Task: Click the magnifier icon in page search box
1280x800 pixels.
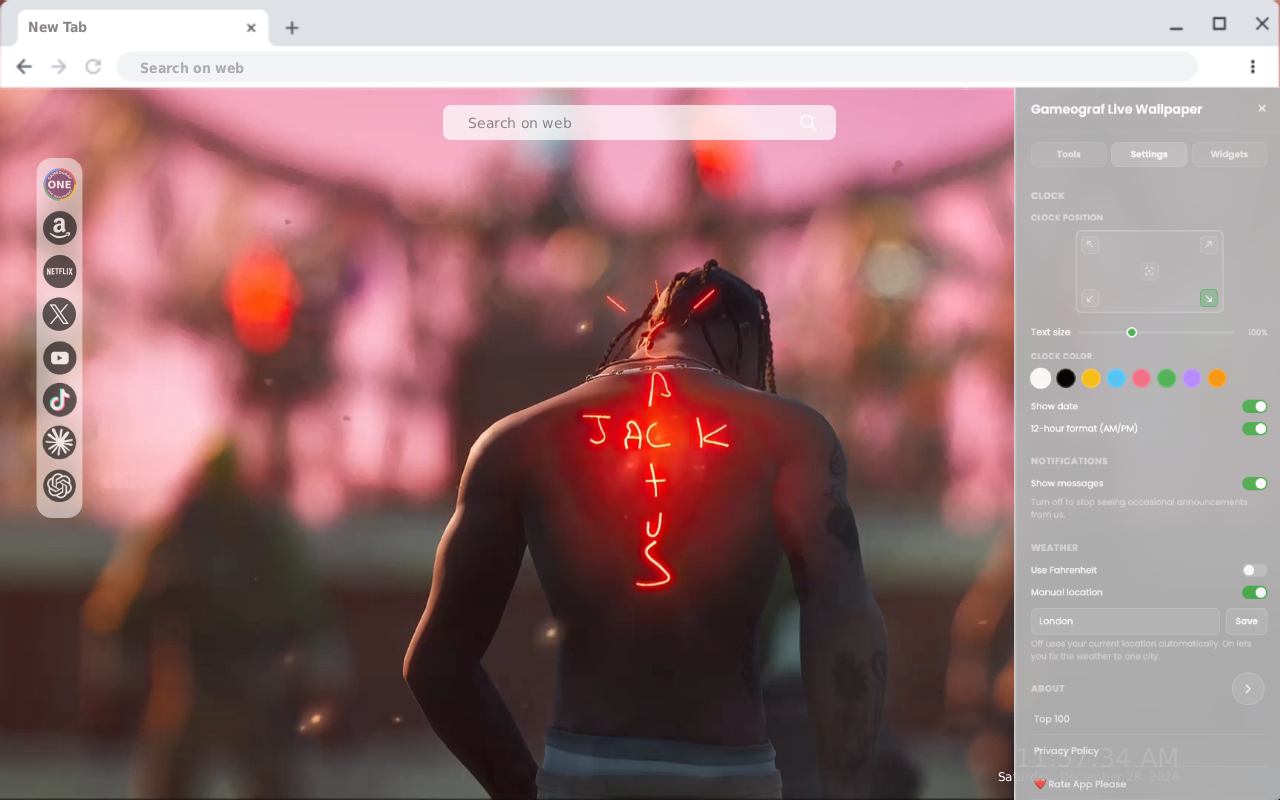Action: (x=808, y=123)
